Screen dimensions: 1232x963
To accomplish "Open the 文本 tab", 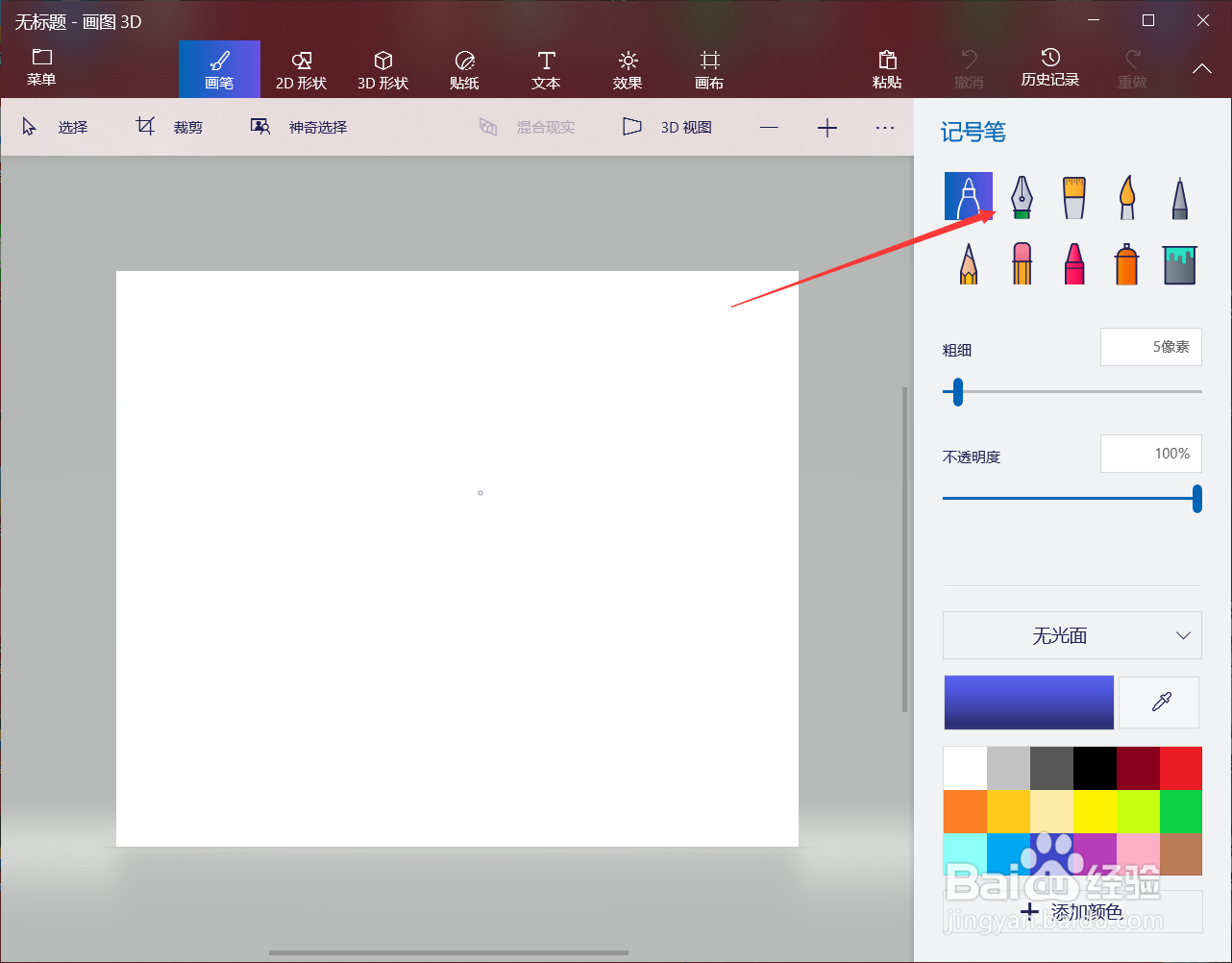I will coord(546,69).
